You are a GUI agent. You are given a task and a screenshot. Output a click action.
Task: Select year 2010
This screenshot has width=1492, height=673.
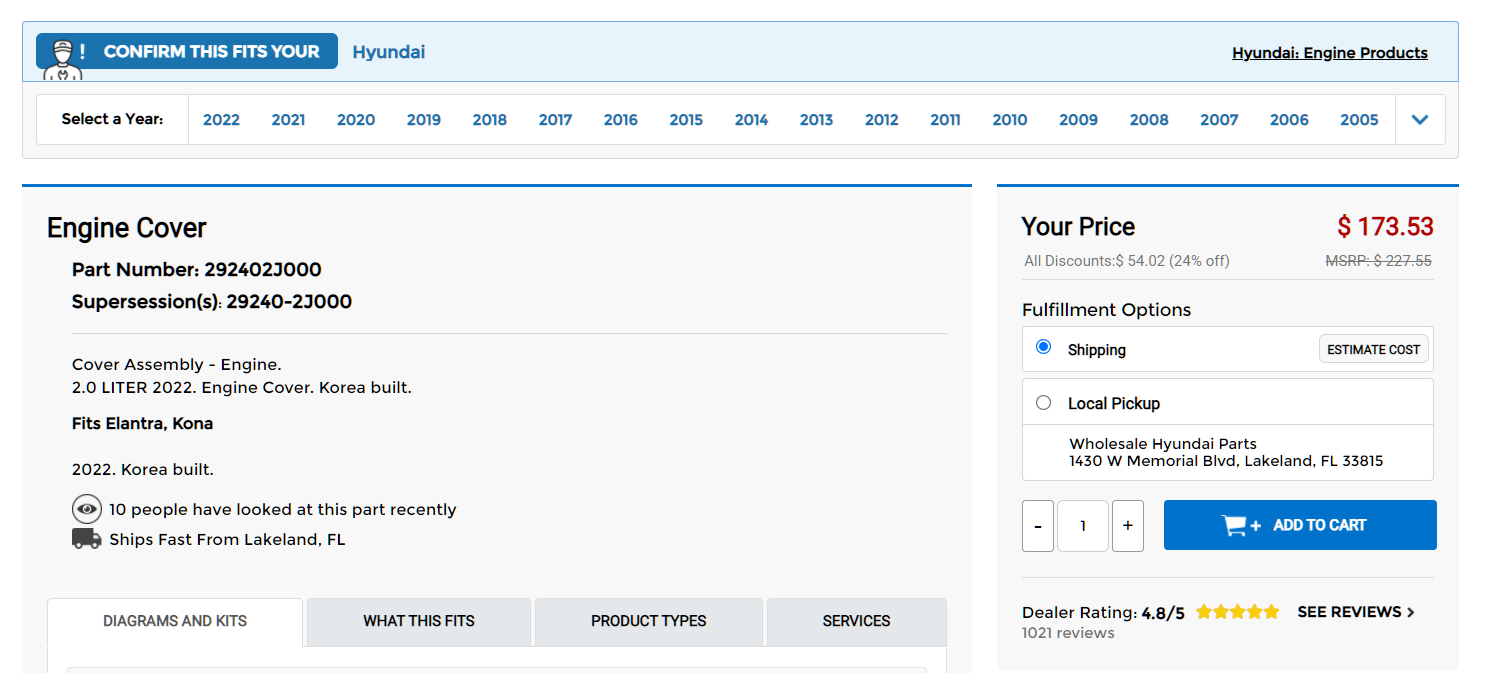1010,120
